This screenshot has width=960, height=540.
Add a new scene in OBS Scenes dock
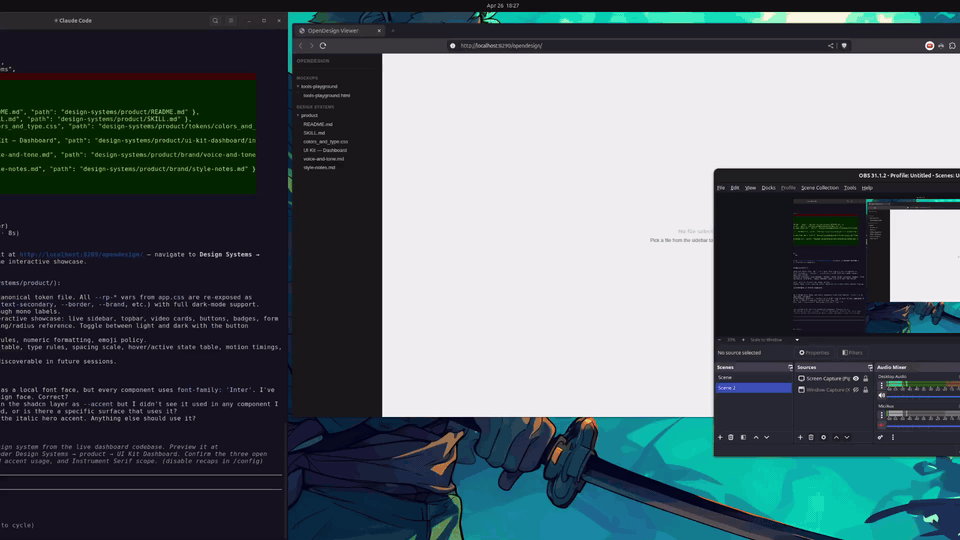coord(720,437)
